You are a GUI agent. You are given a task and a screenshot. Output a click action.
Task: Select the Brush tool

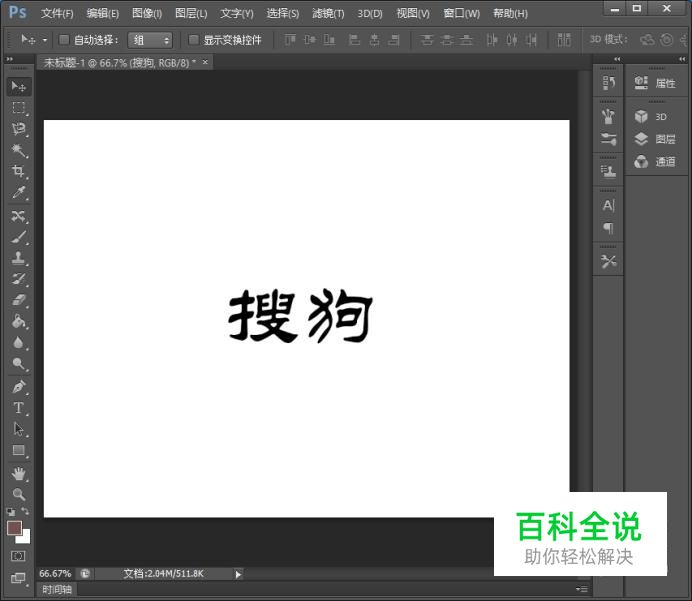click(x=19, y=237)
